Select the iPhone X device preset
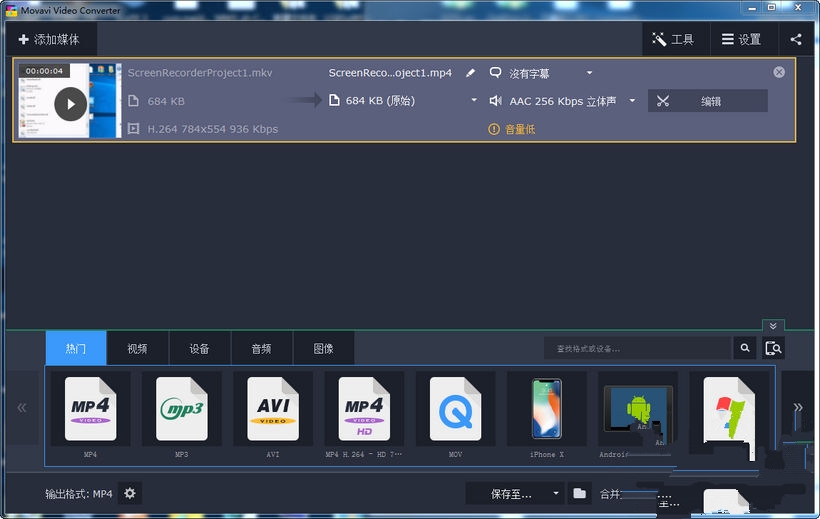Image resolution: width=820 pixels, height=519 pixels. 546,409
